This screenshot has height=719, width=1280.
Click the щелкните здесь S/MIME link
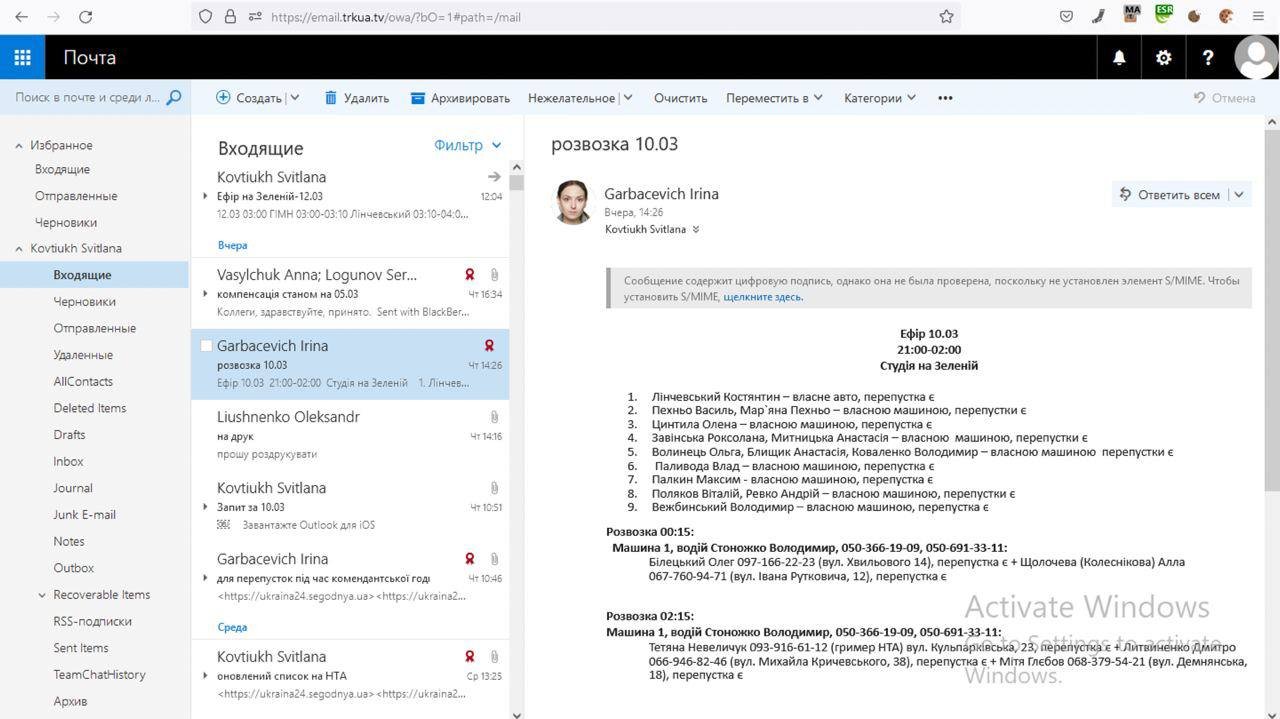(762, 297)
